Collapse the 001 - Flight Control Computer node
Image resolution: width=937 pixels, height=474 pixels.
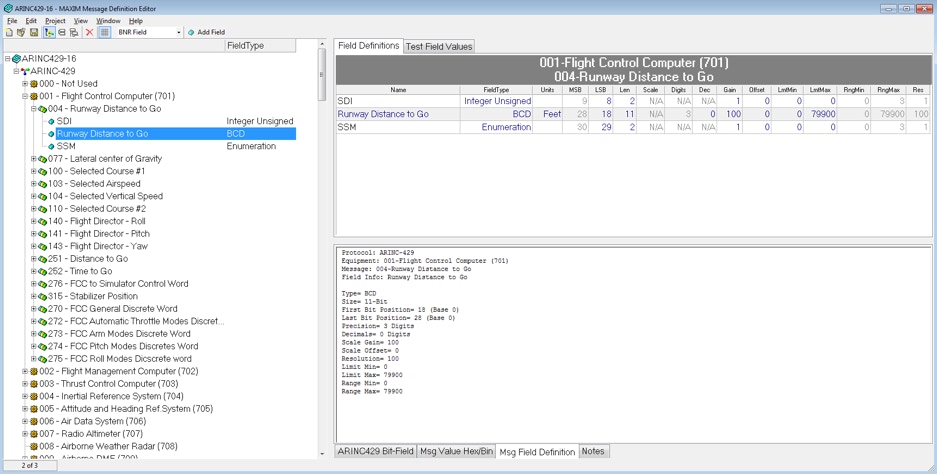click(x=25, y=96)
